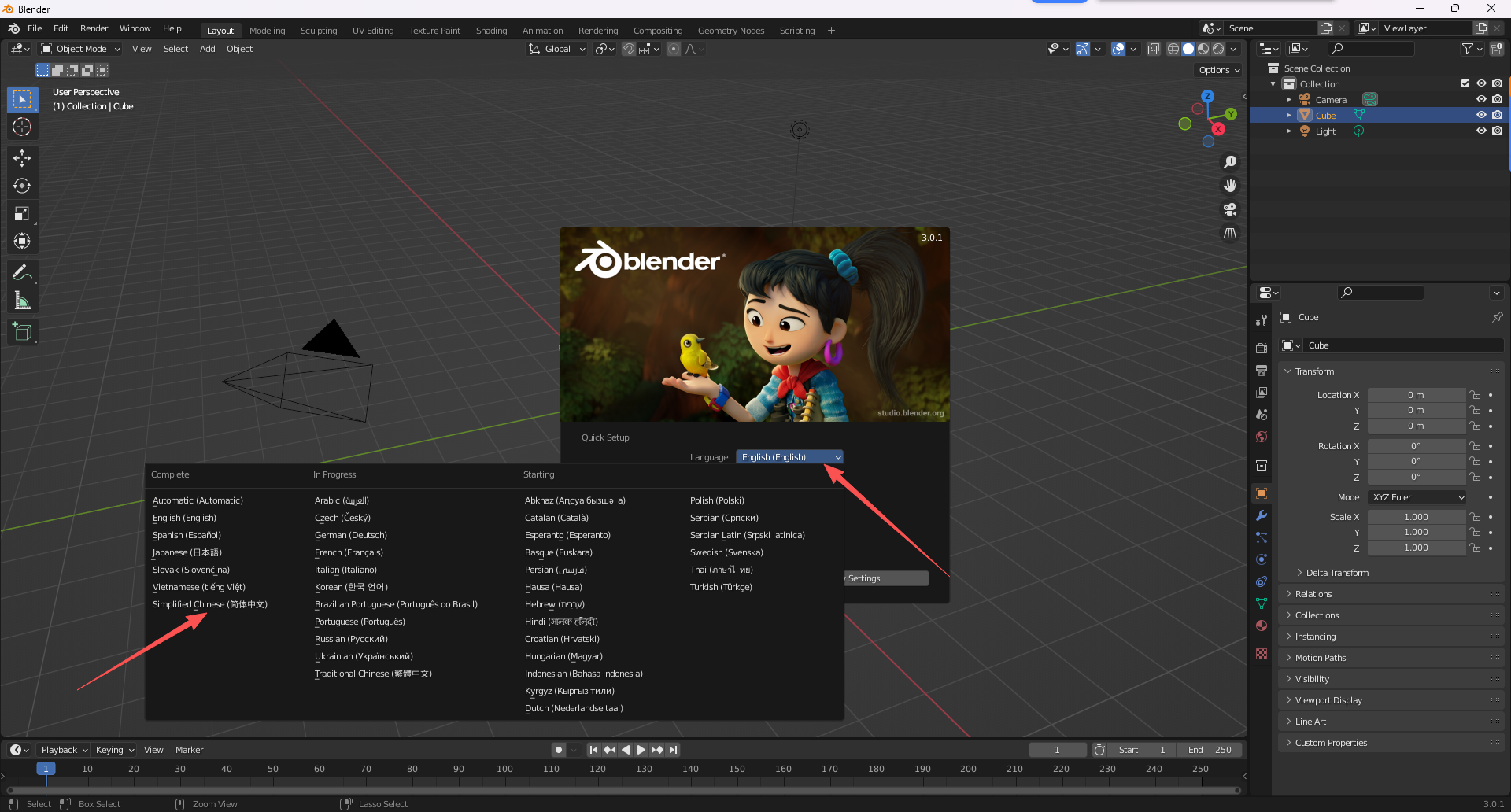1511x812 pixels.
Task: Click the camera view icon in viewport gizmos
Action: point(1230,210)
